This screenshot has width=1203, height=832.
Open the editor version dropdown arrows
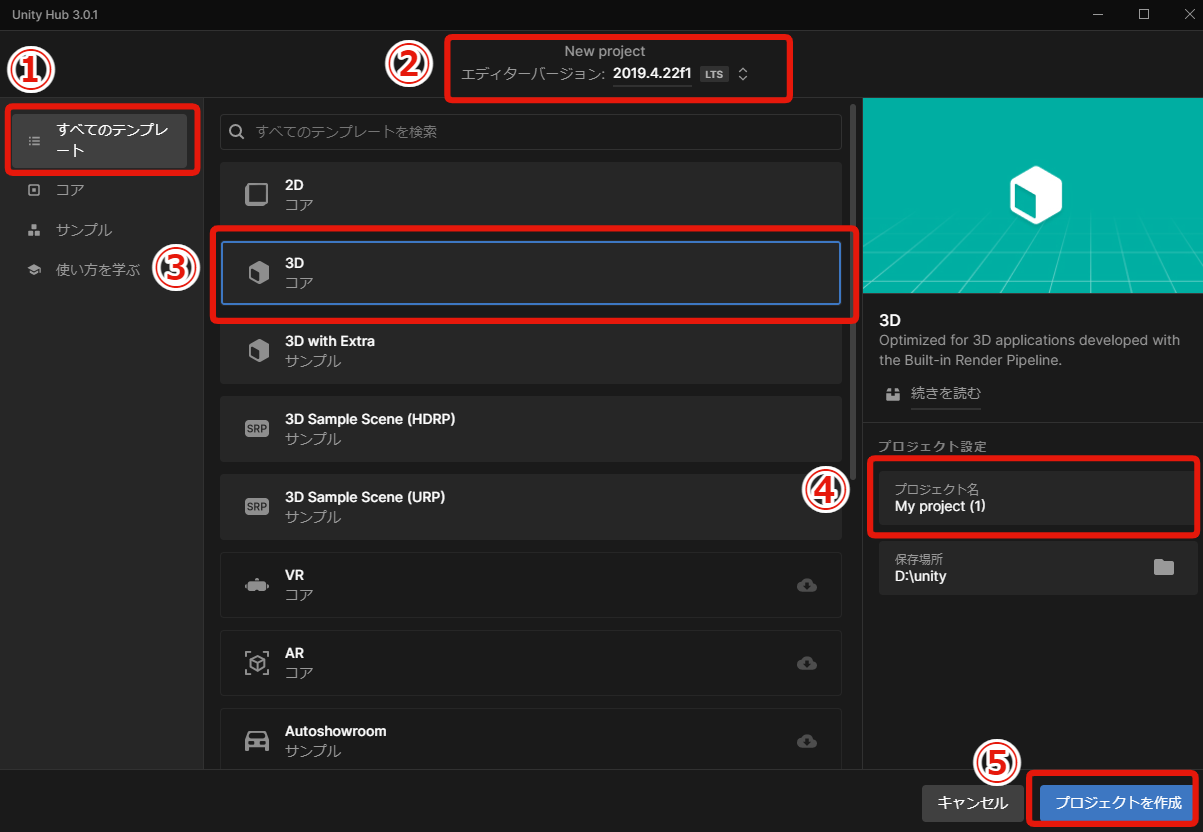[x=743, y=74]
